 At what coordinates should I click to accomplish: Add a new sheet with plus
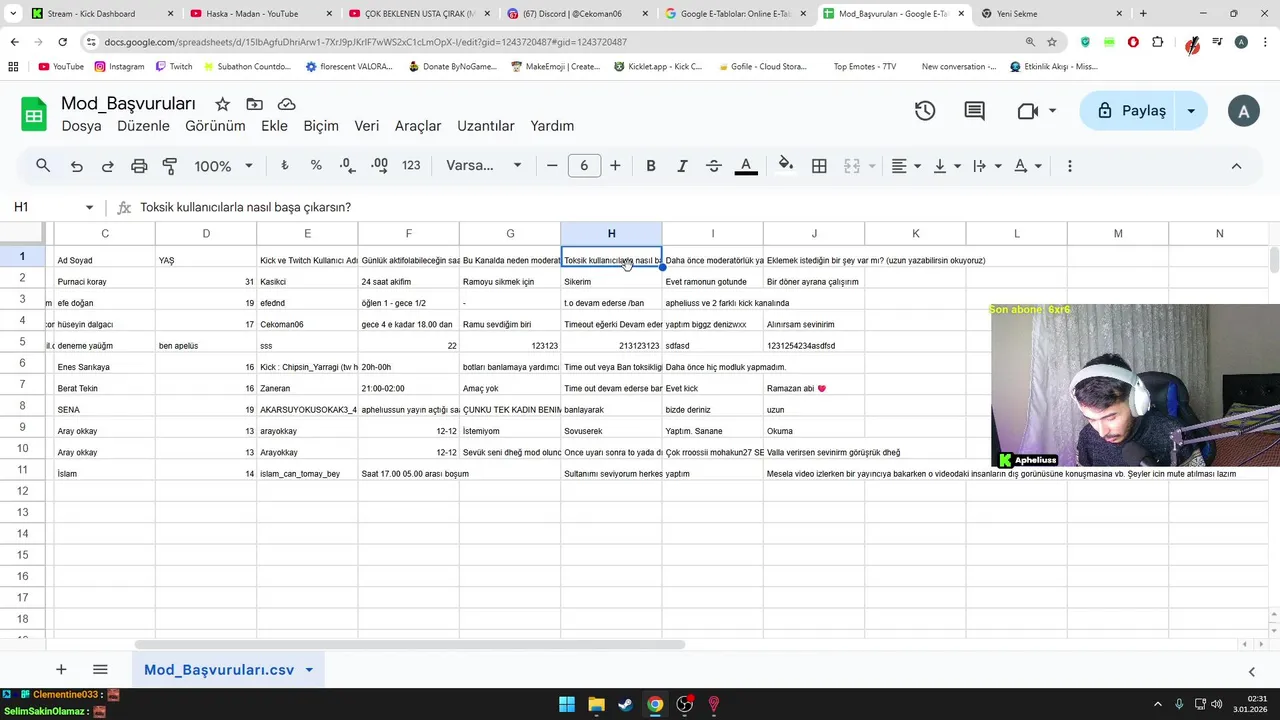(x=61, y=670)
